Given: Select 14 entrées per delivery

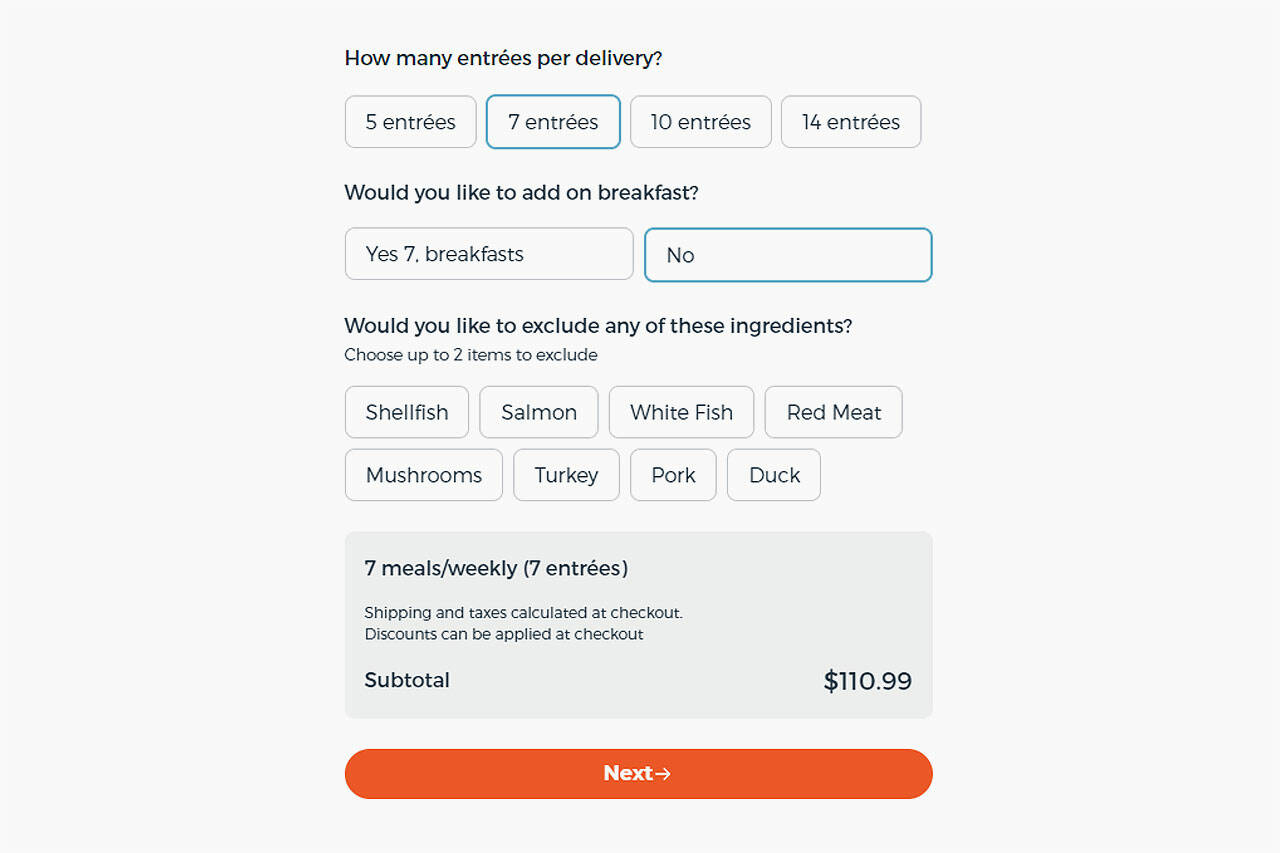Looking at the screenshot, I should pyautogui.click(x=850, y=122).
